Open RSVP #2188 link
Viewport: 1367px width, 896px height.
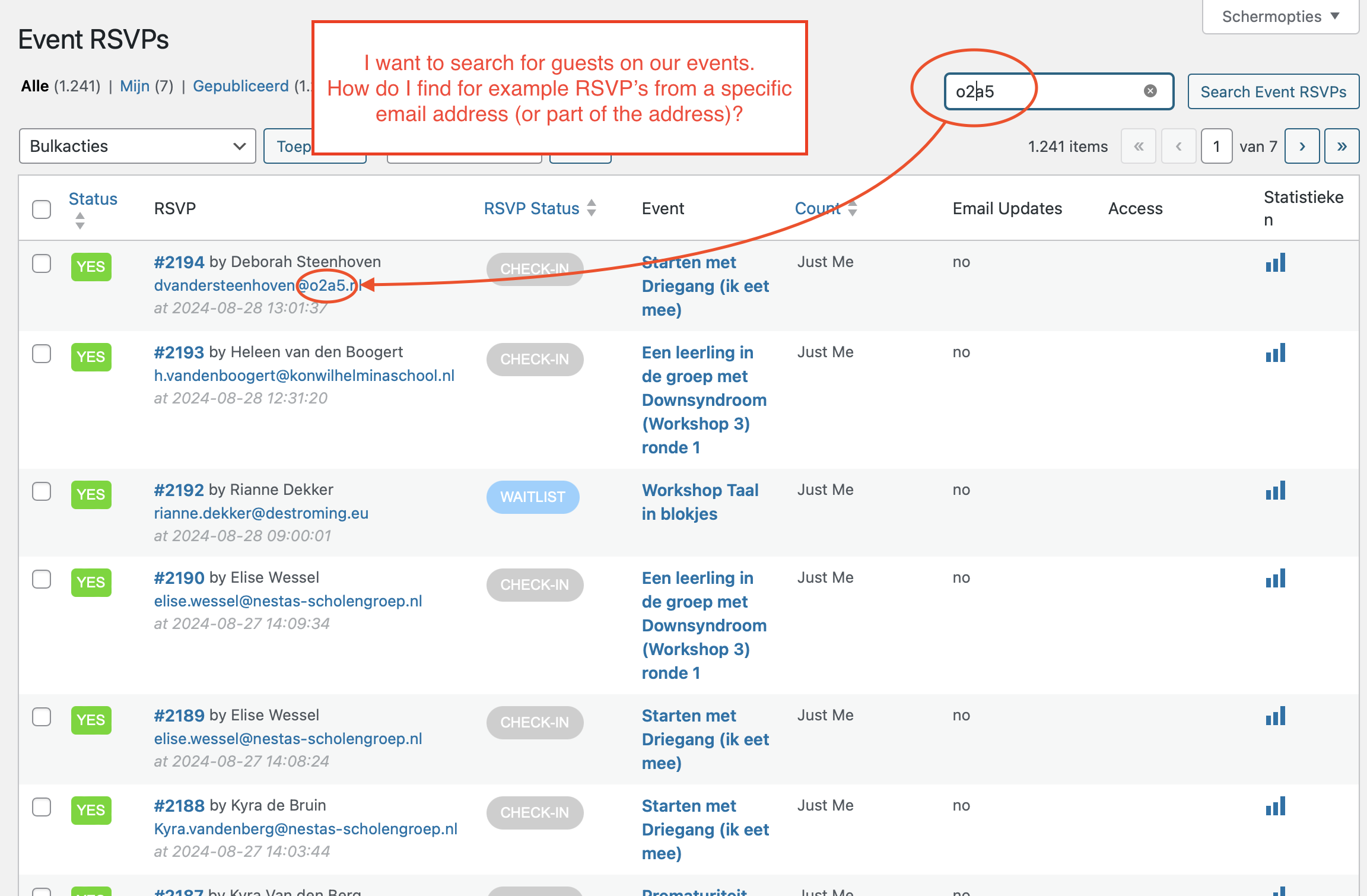[x=179, y=805]
